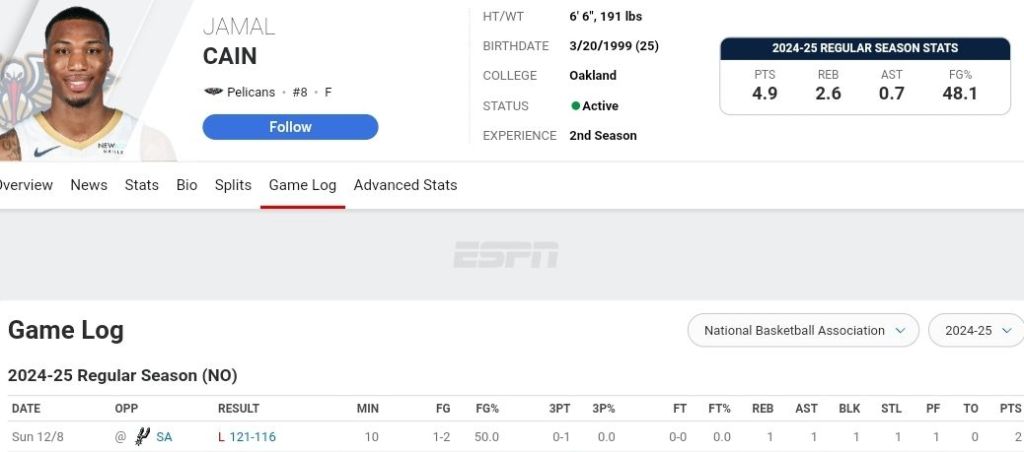Open the National Basketball Association league dropdown

(x=803, y=330)
